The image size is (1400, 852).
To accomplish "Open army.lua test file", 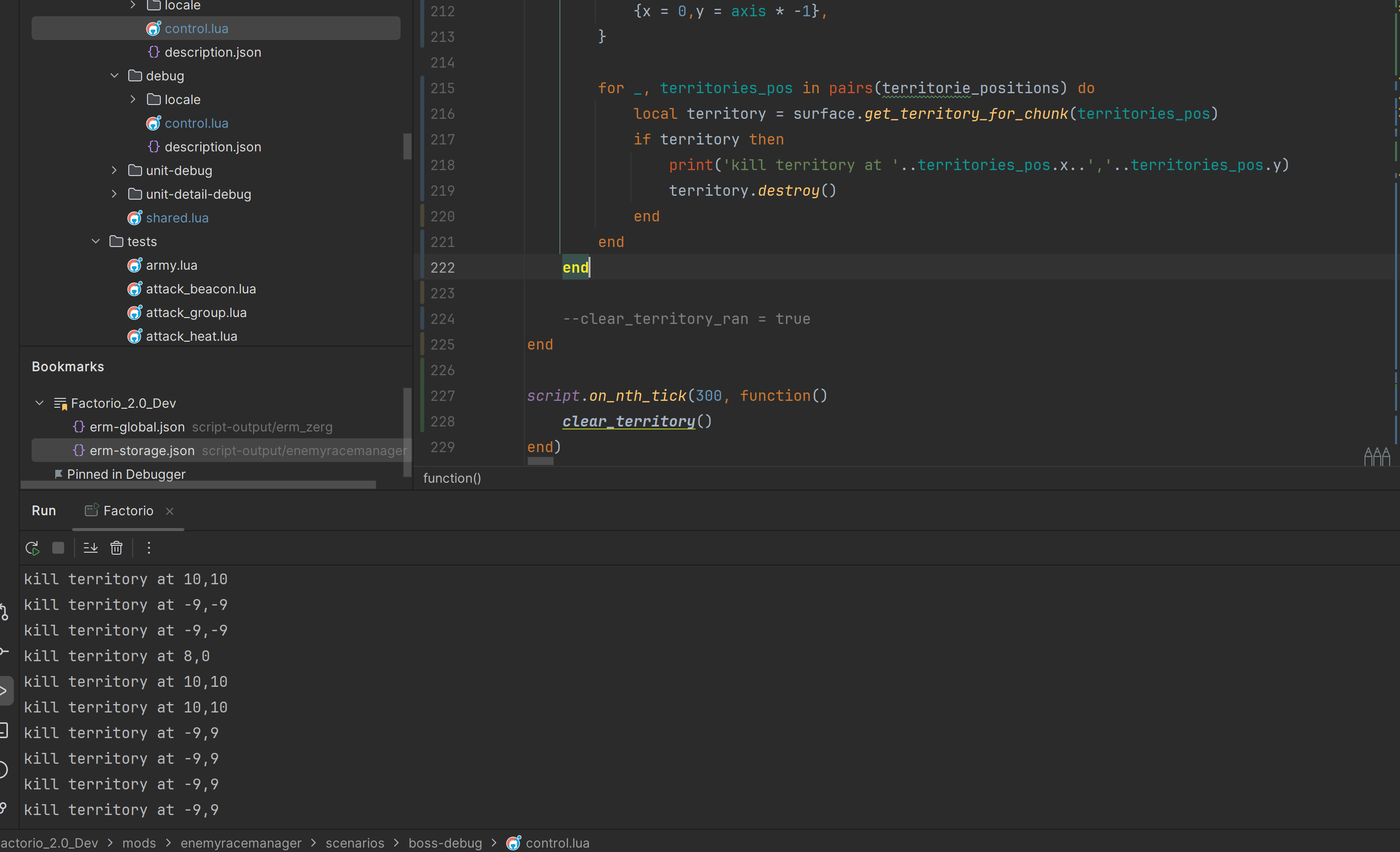I will (171, 265).
